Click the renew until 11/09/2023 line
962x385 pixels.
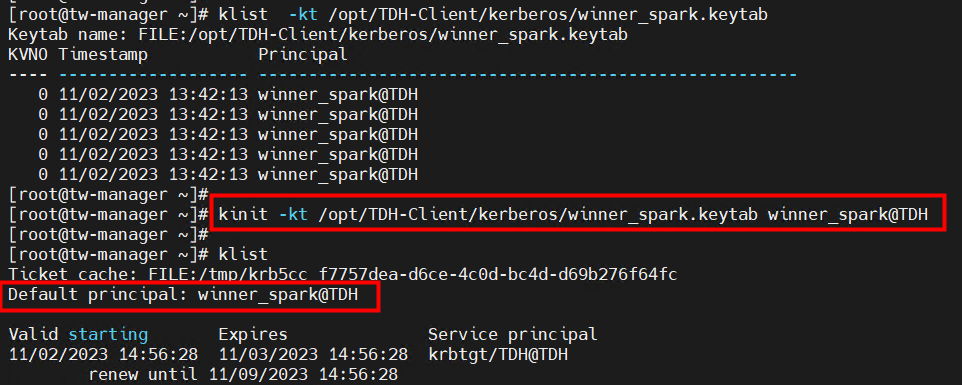244,374
